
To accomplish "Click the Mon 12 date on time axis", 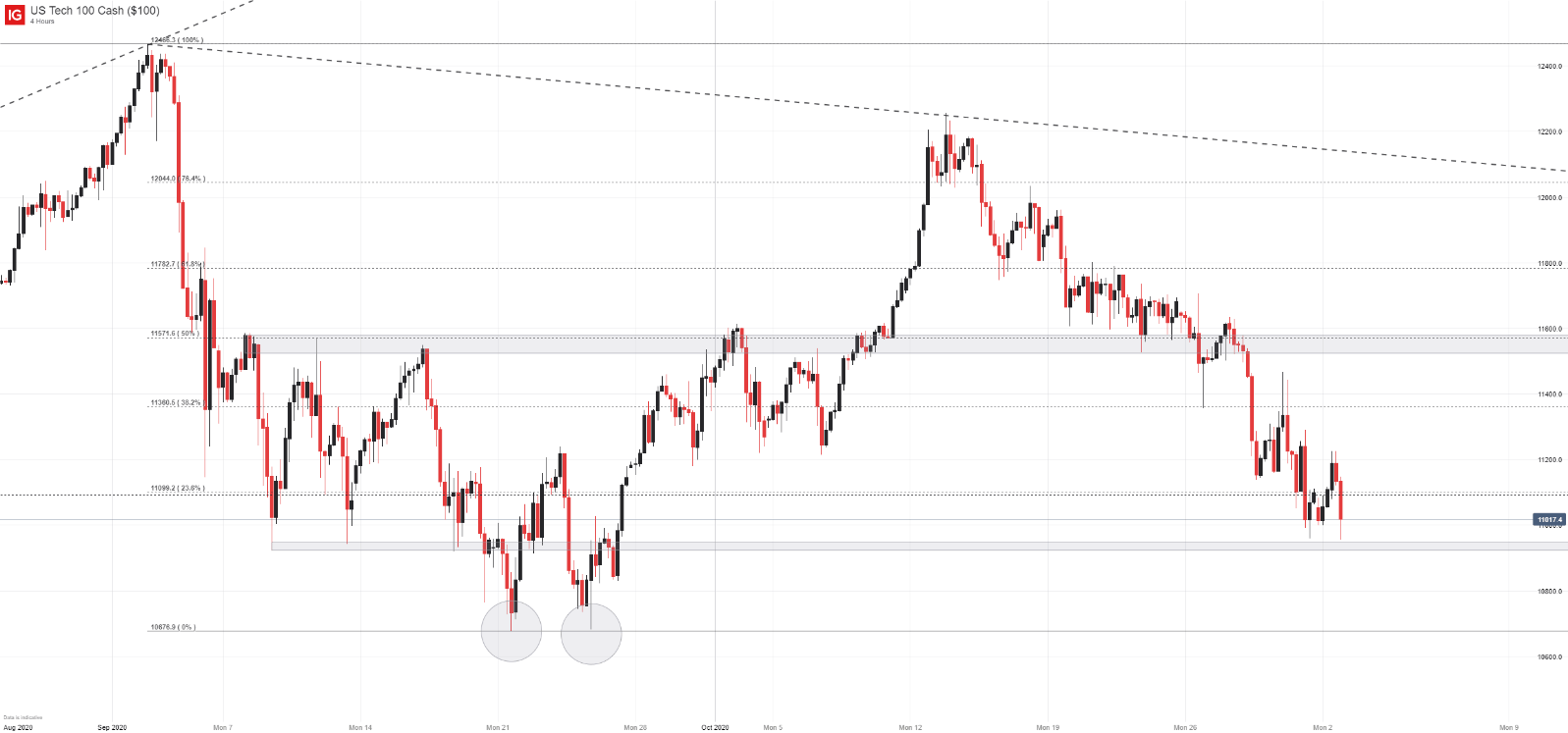I will coord(910,727).
